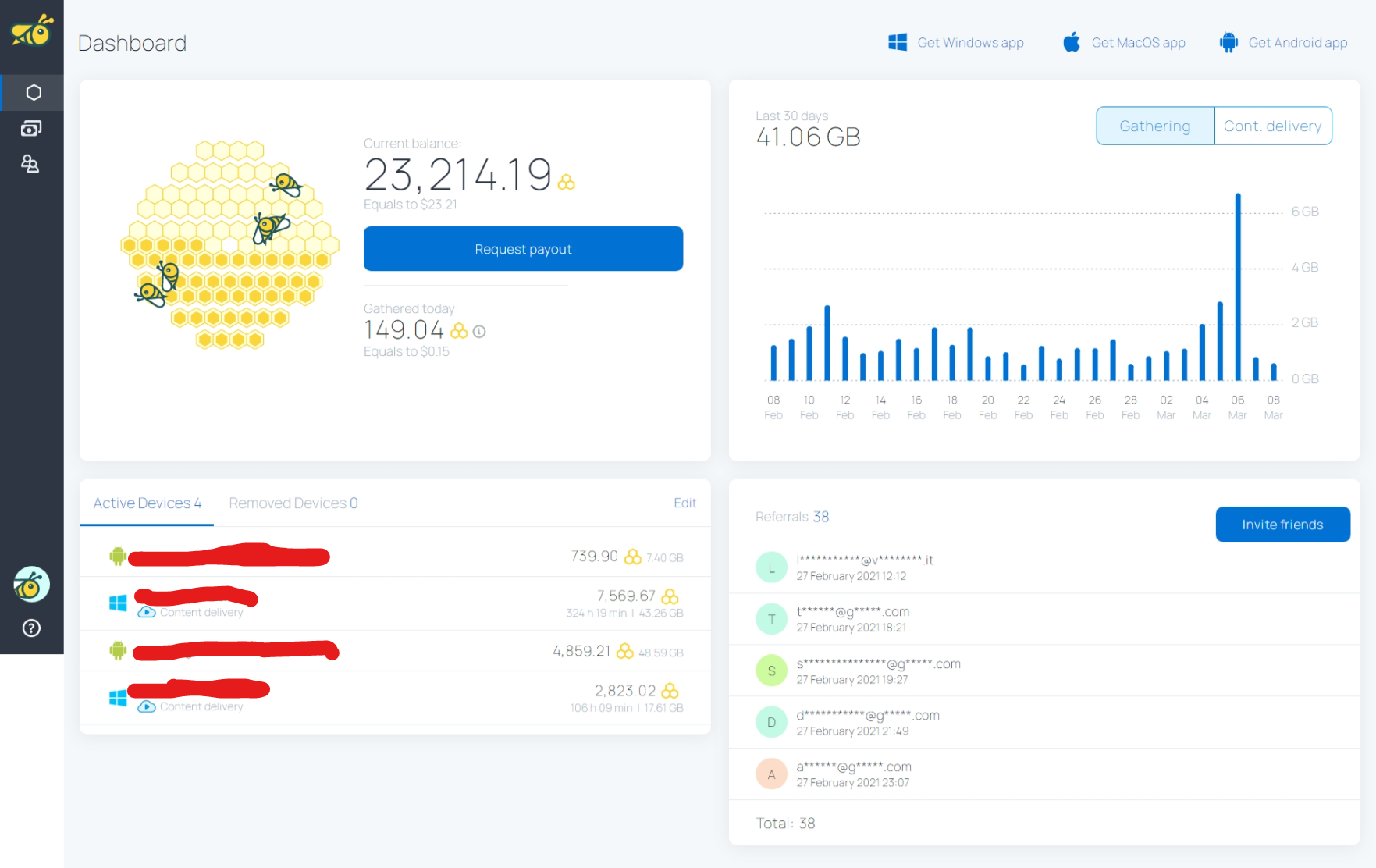
Task: Click the Total: 38 referrals text
Action: 785,824
